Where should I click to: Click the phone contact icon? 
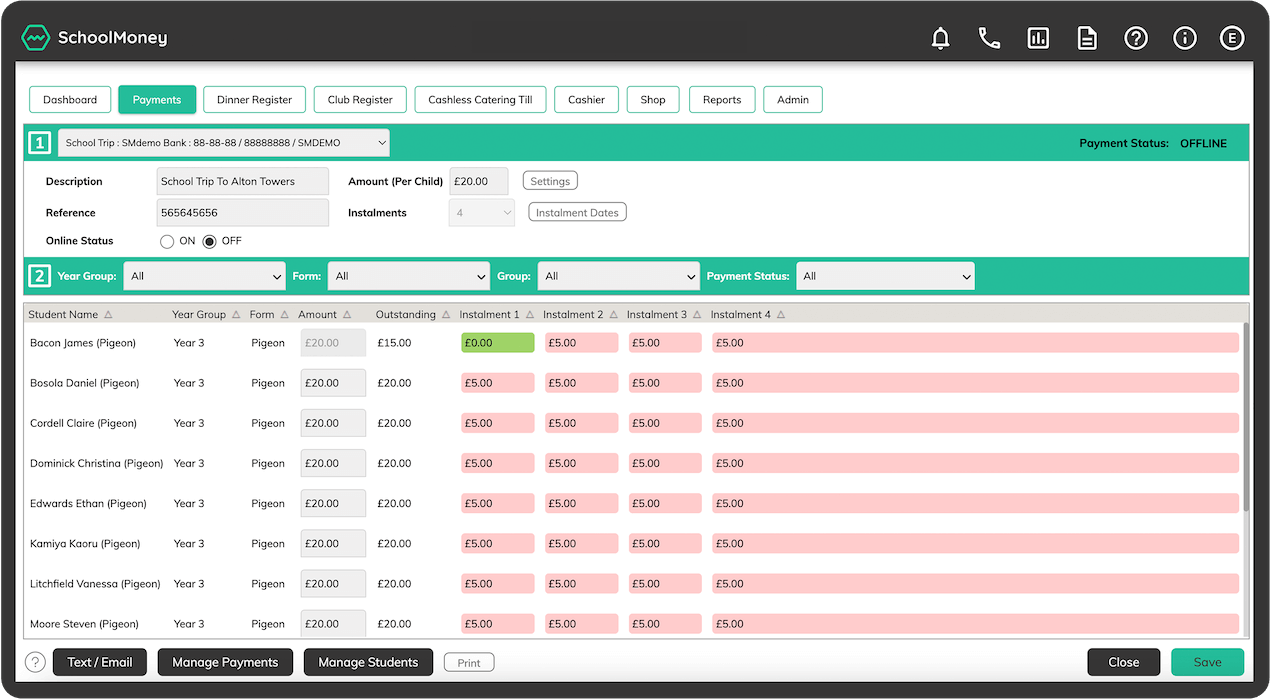tap(989, 38)
